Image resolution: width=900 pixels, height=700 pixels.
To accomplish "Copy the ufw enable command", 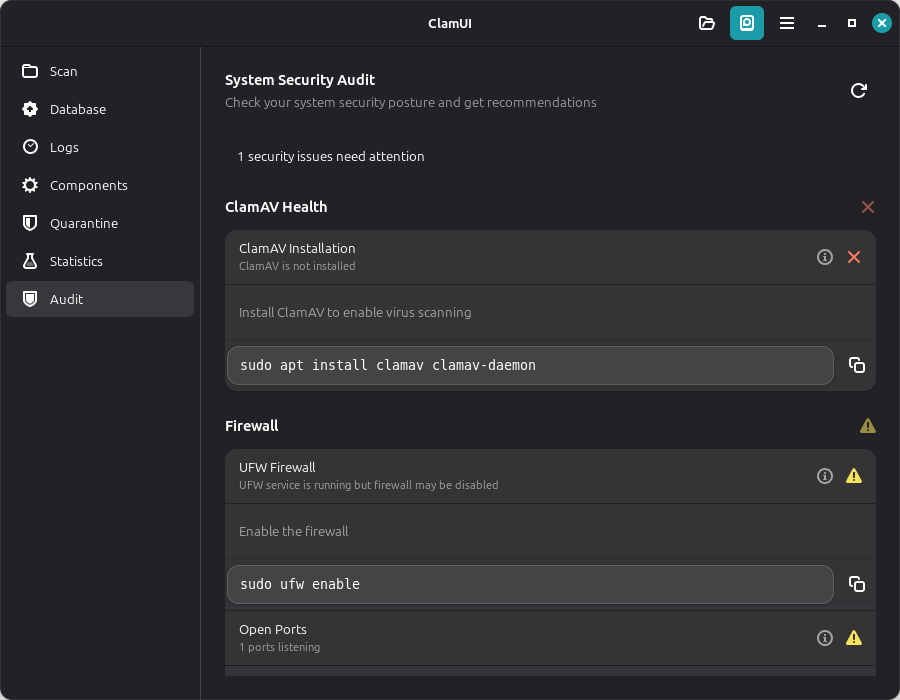I will pos(856,584).
